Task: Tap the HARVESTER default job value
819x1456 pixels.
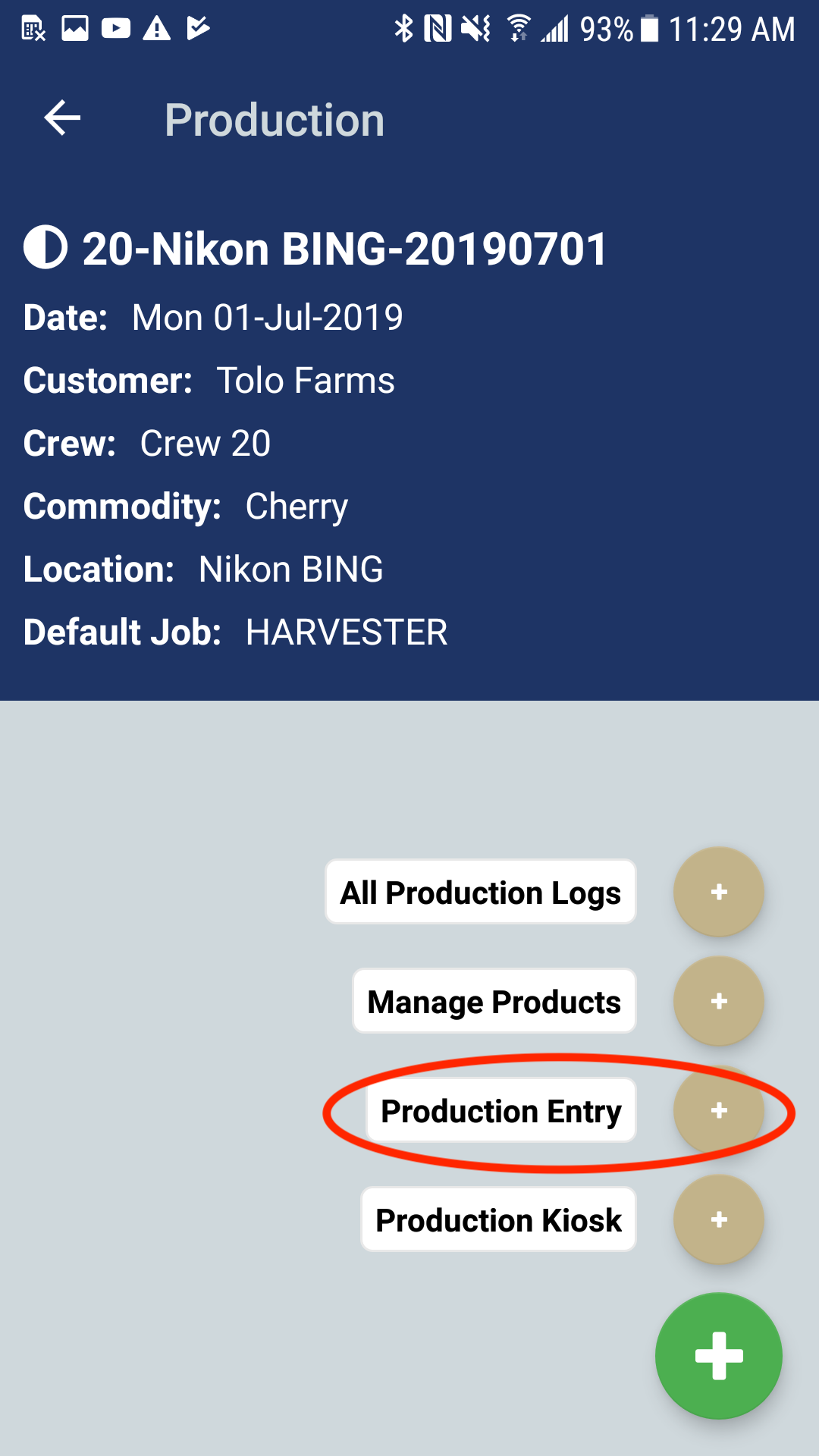Action: click(347, 632)
